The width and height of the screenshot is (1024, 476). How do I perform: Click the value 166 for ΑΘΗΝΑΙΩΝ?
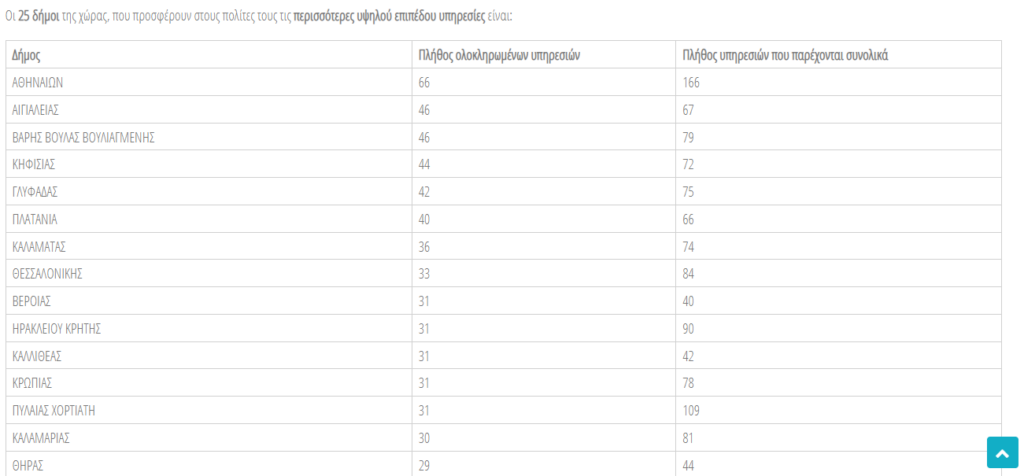coord(839,82)
